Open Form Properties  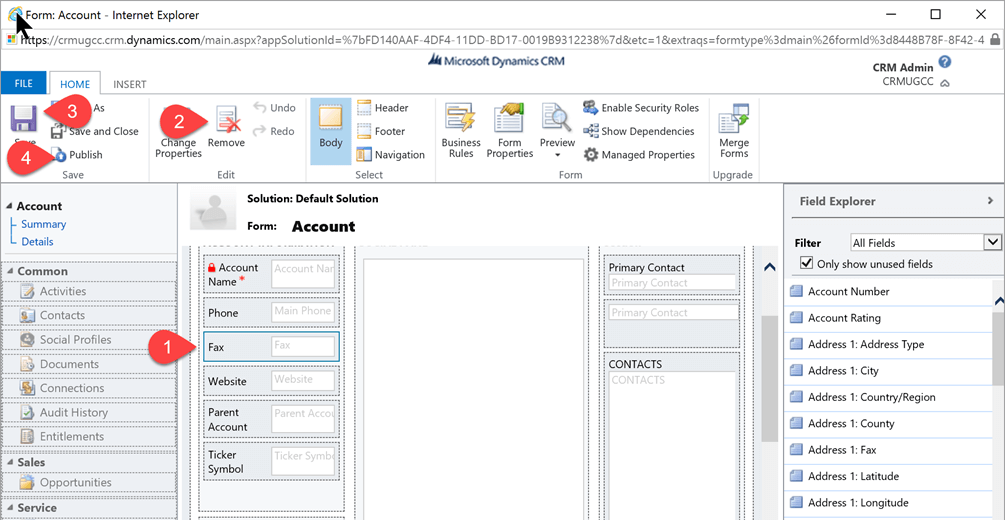(x=510, y=131)
